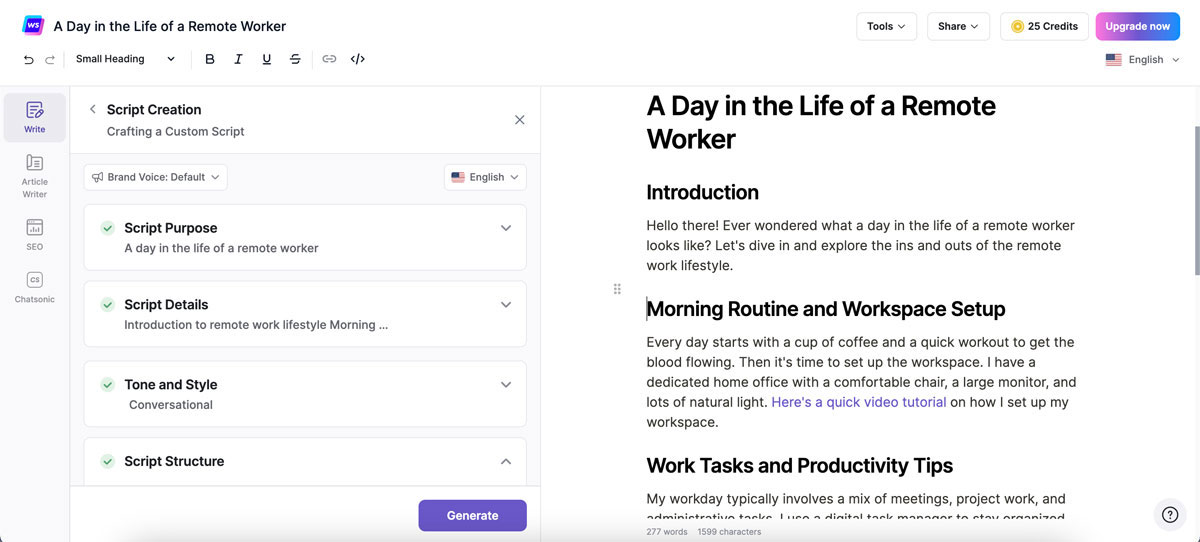Open the help question mark button
Image resolution: width=1200 pixels, height=542 pixels.
(1171, 514)
